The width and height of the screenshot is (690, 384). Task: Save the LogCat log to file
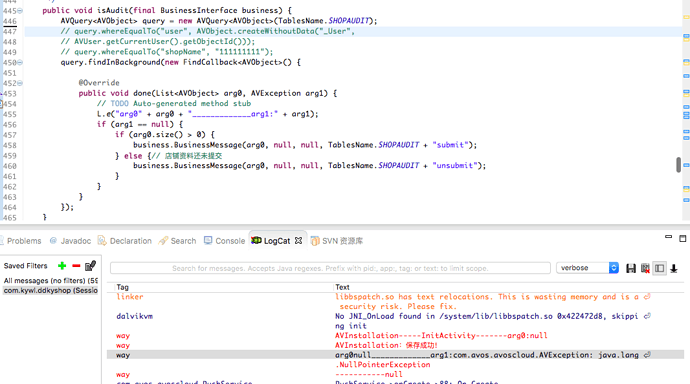(x=631, y=268)
